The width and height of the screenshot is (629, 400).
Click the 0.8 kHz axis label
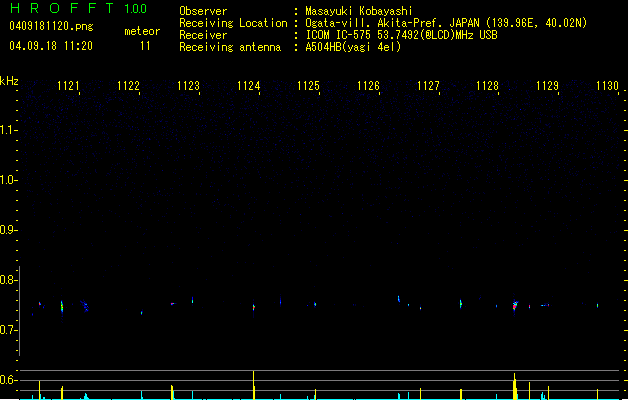tap(8, 280)
